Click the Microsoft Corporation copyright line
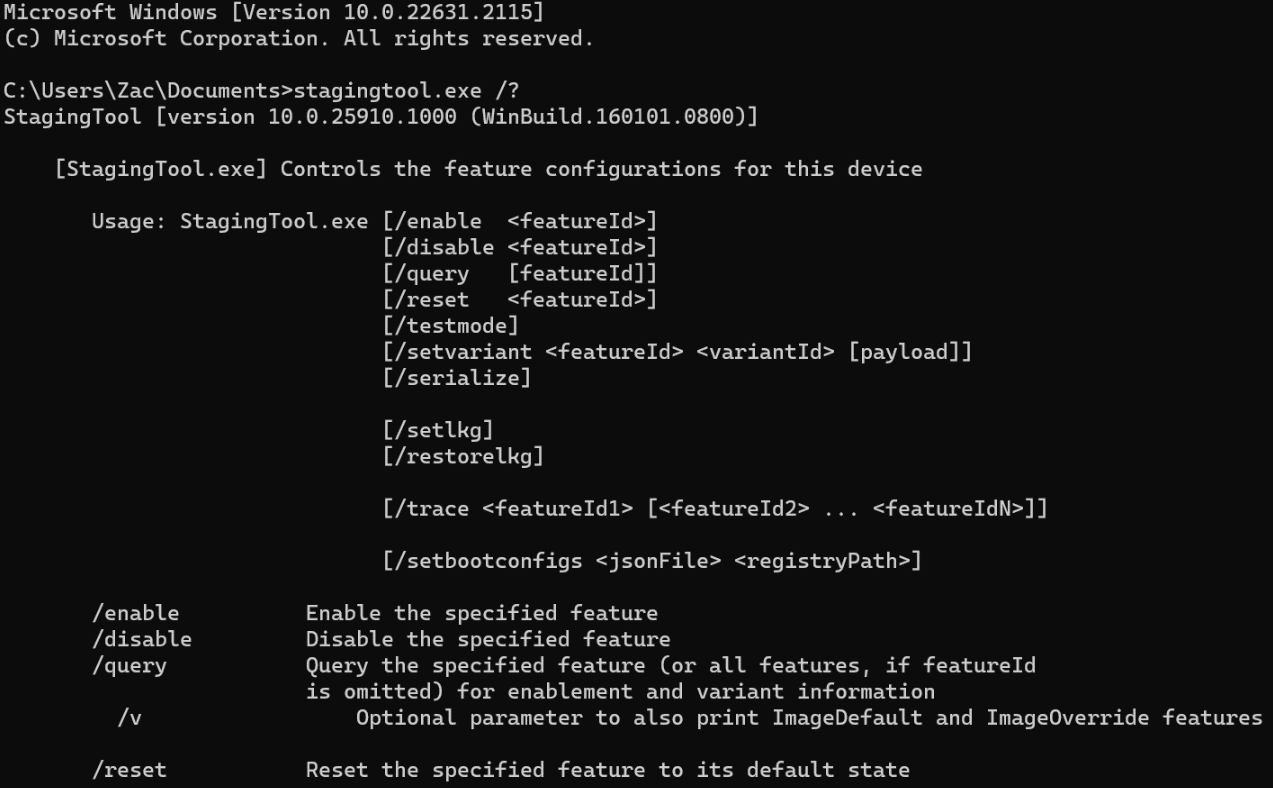The image size is (1273, 788). (x=299, y=39)
